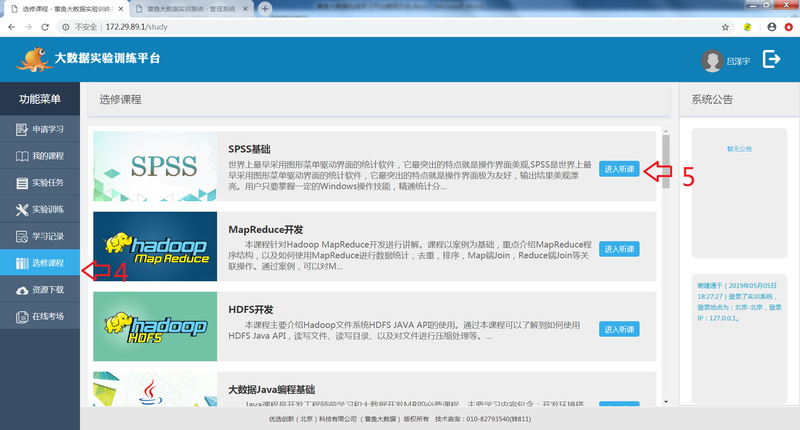Open 在线考场 in the sidebar menu
This screenshot has width=800, height=430.
coord(40,316)
